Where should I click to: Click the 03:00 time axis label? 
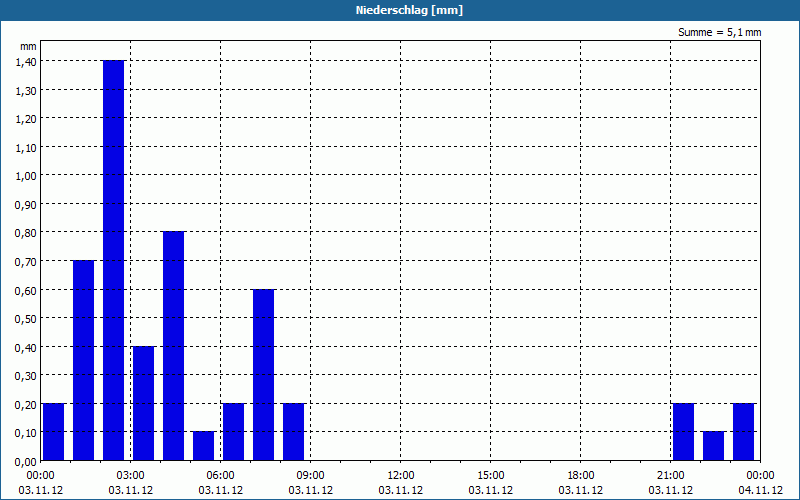pos(131,476)
